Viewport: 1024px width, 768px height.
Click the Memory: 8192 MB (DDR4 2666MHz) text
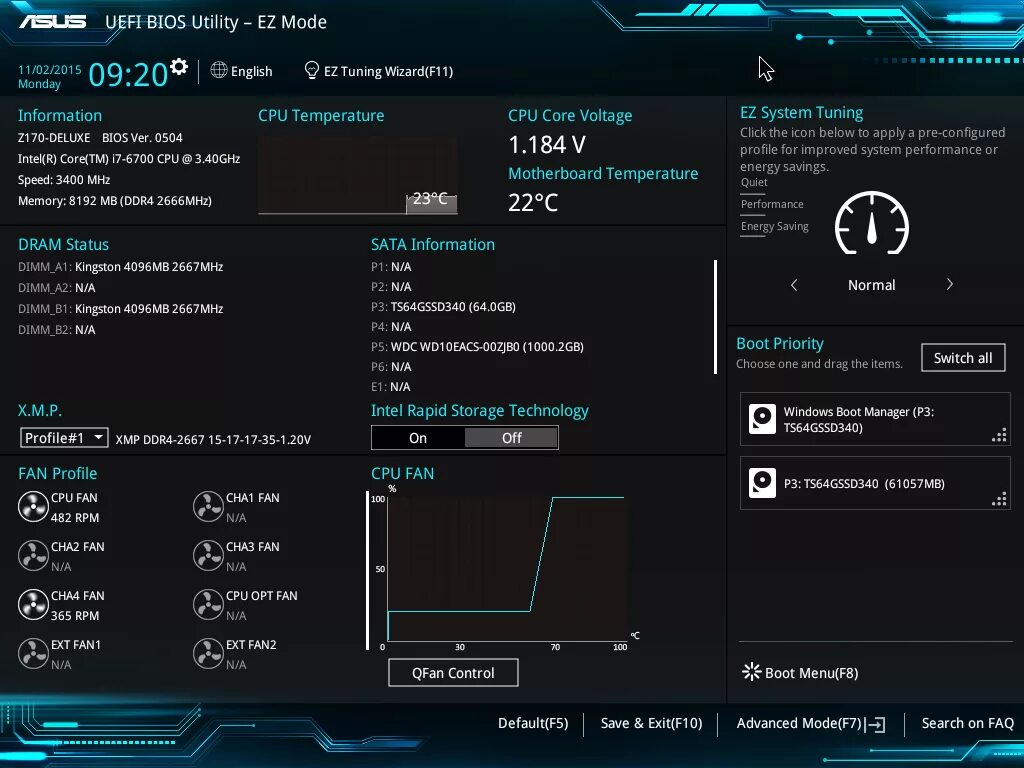[114, 200]
